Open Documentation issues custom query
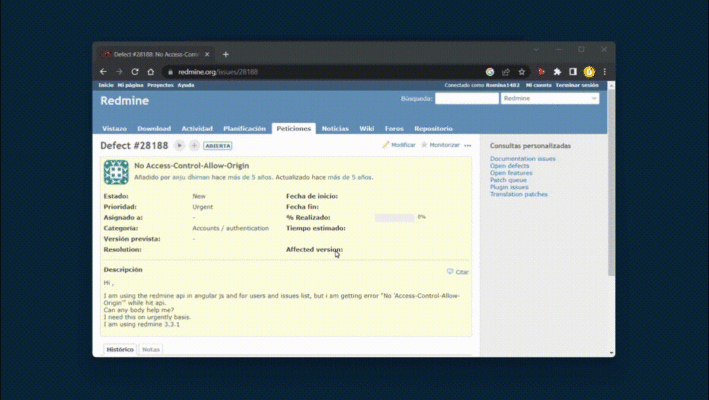This screenshot has height=400, width=709. tap(523, 159)
